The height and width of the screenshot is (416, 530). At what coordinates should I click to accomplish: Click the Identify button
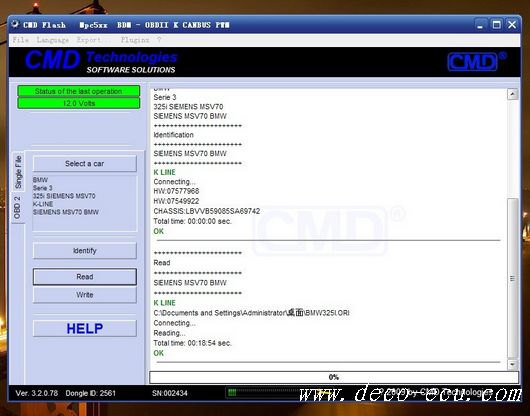(x=85, y=250)
